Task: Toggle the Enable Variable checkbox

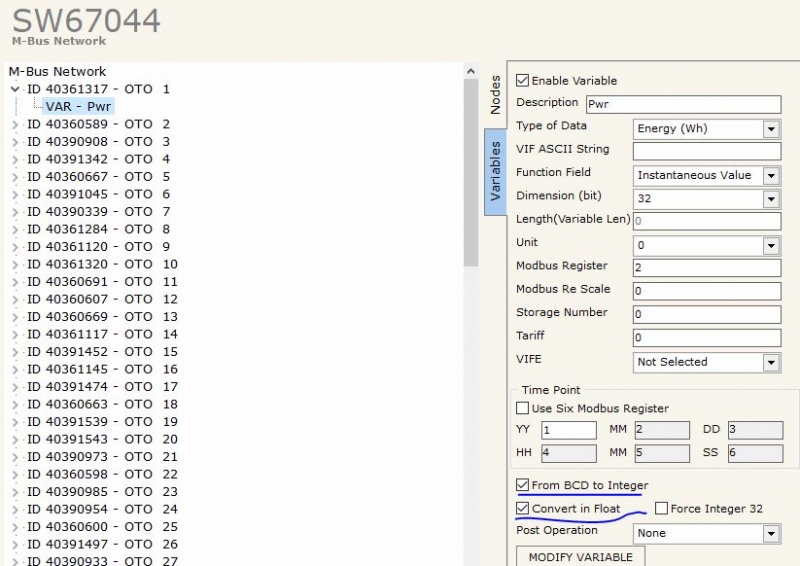Action: [522, 80]
